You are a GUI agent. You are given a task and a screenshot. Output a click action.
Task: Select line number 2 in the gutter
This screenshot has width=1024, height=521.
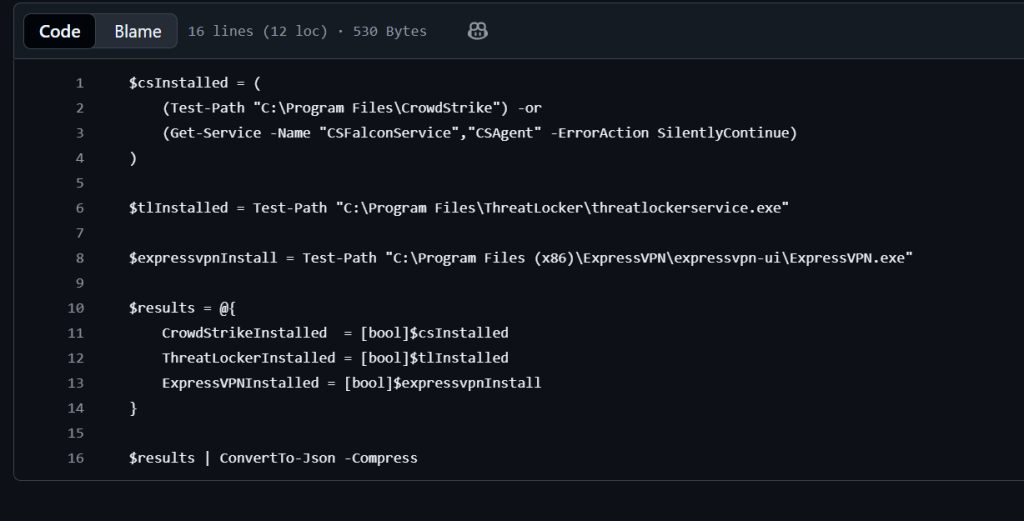click(x=79, y=108)
